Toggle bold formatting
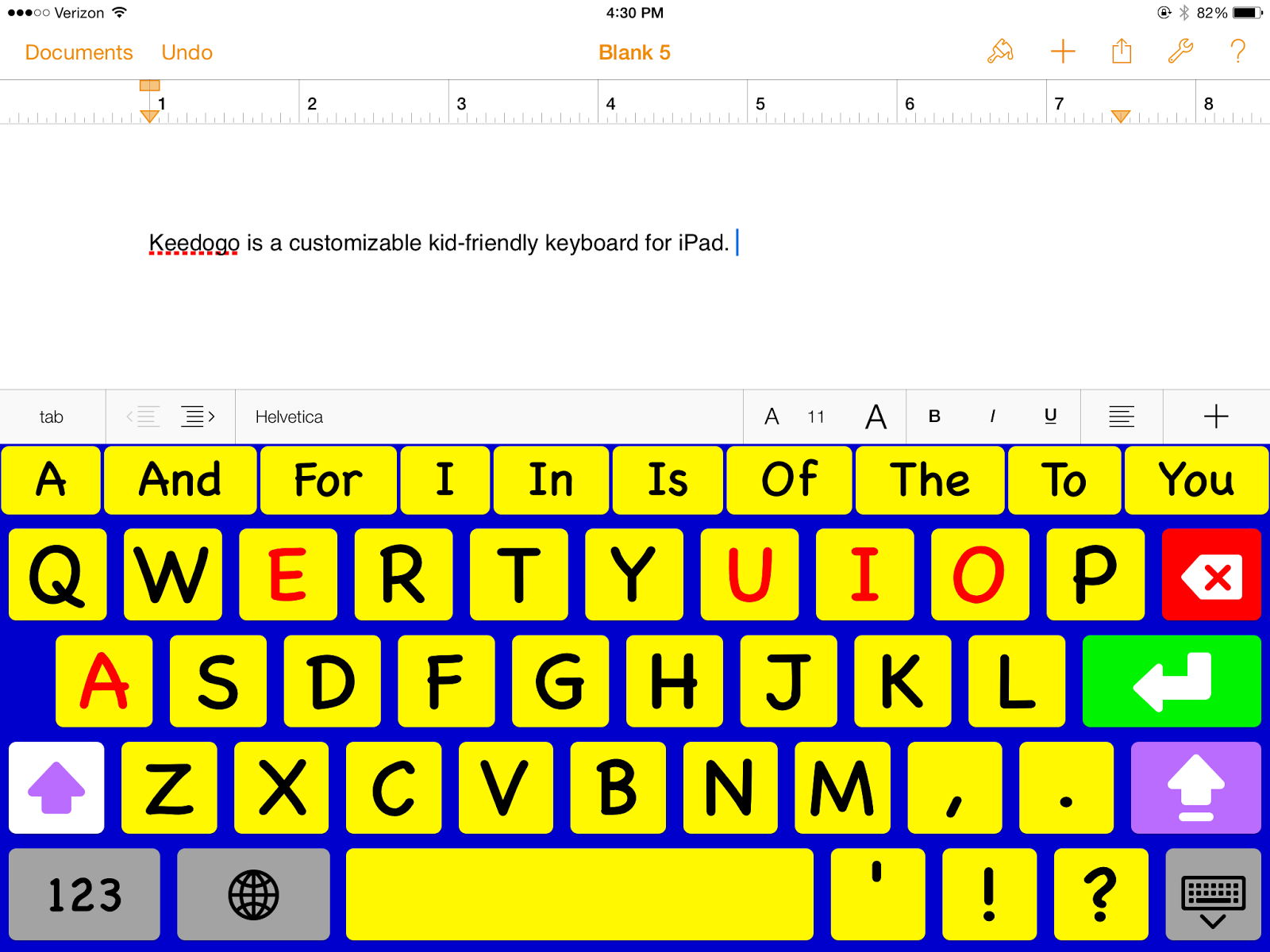 click(x=935, y=416)
